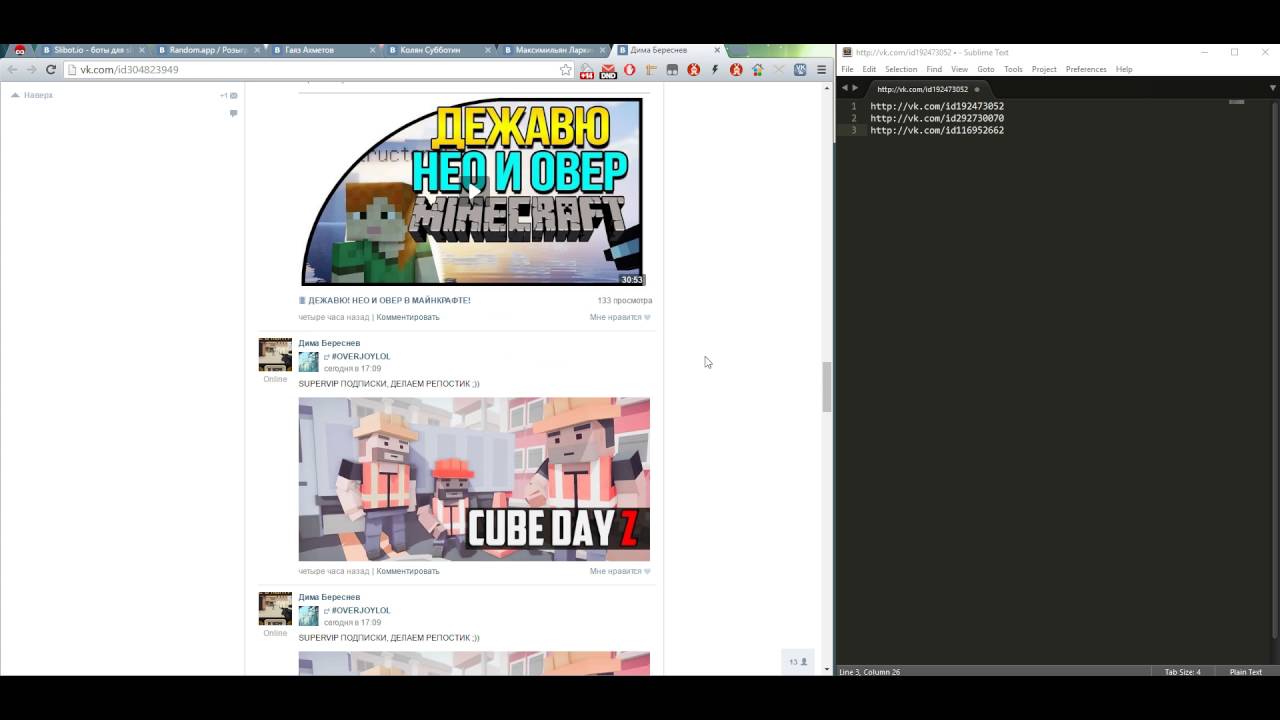Click the blue VK extension icon

(800, 70)
